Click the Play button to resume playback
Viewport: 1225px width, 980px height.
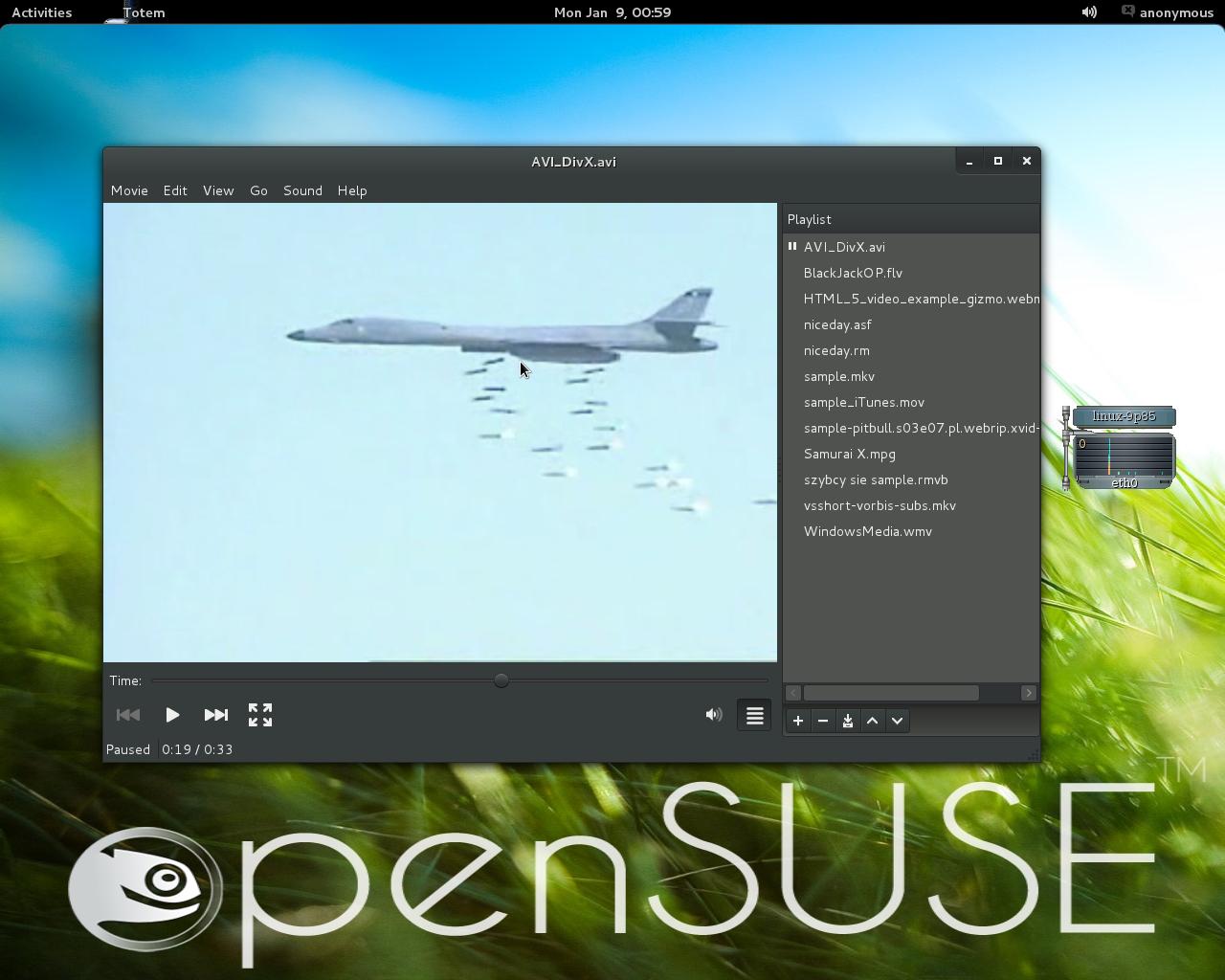pos(172,715)
